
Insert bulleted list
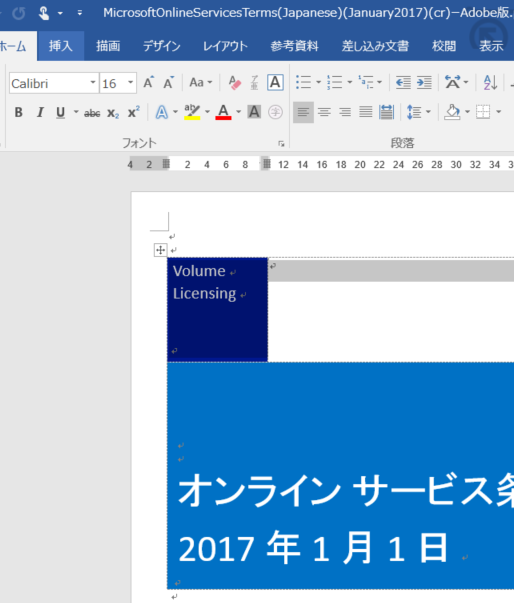tap(303, 82)
